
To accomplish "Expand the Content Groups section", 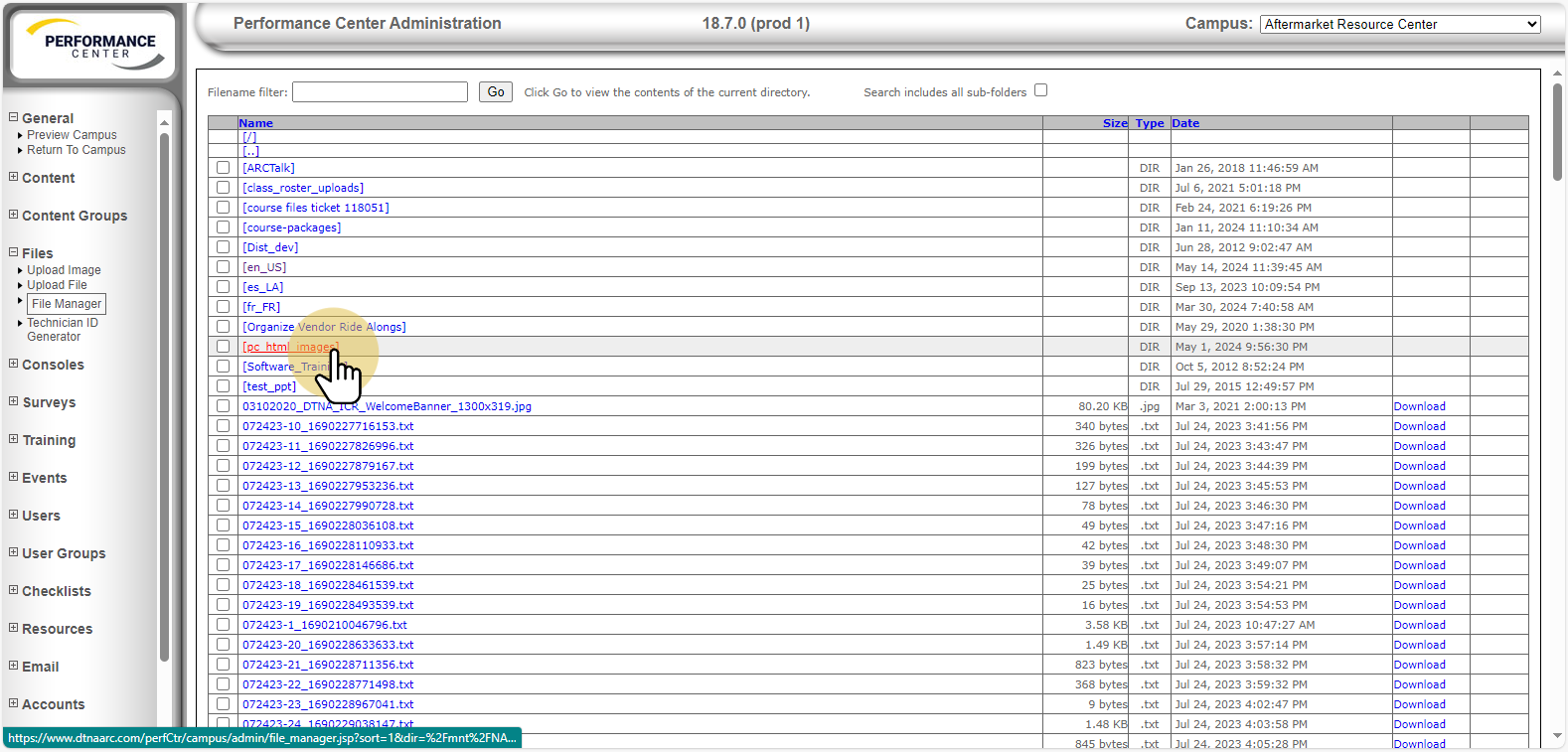I will (x=14, y=216).
